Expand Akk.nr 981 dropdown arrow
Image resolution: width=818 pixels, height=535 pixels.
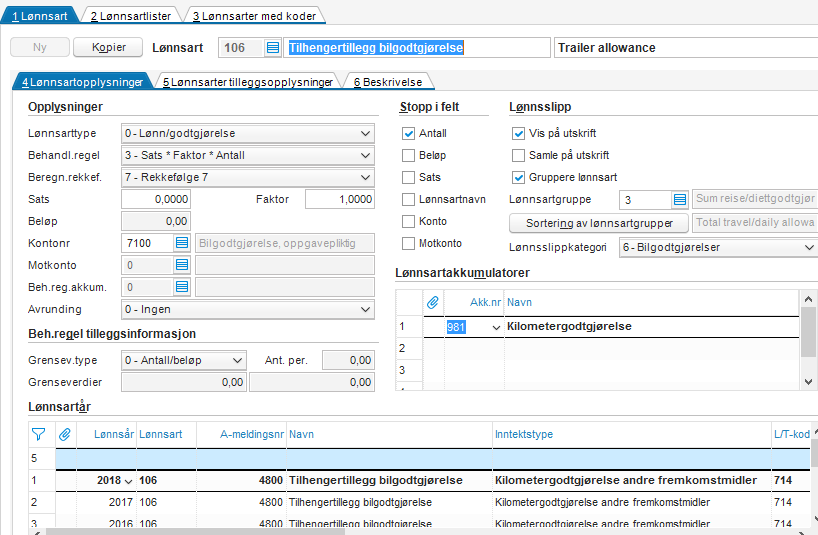(x=496, y=327)
